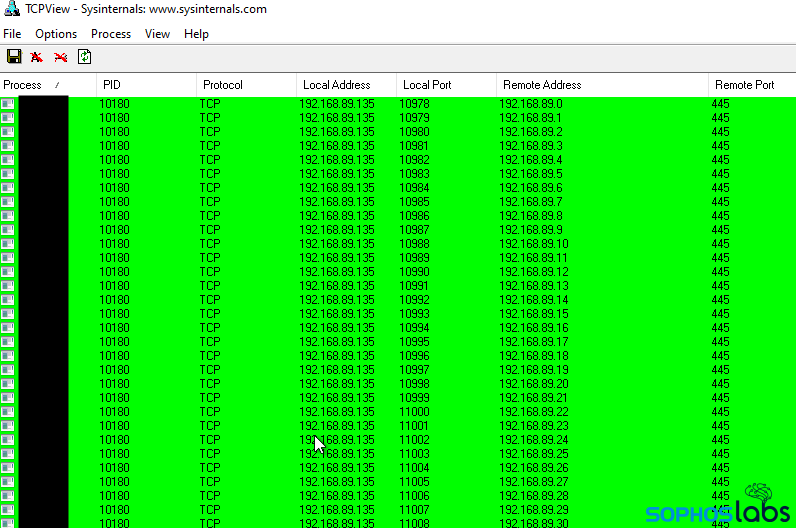Click process icon in row with local port 10978

coord(8,104)
